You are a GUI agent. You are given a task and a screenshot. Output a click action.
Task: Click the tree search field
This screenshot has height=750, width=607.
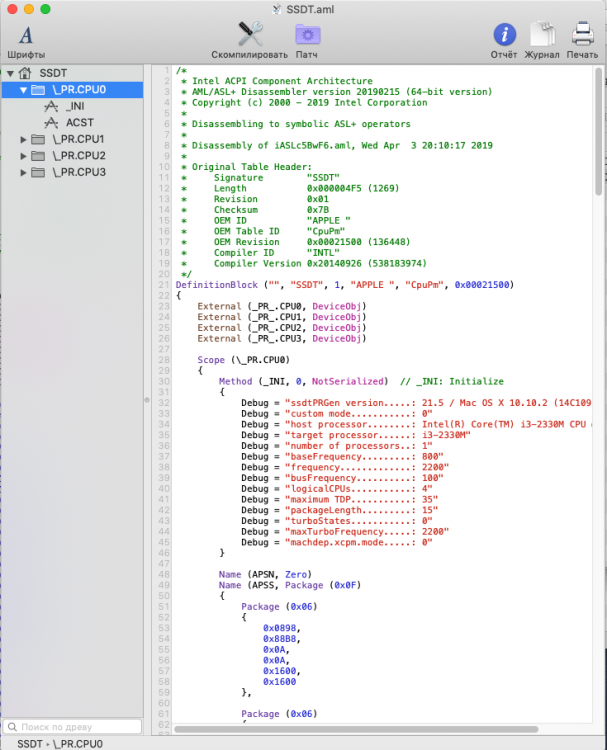(x=72, y=727)
